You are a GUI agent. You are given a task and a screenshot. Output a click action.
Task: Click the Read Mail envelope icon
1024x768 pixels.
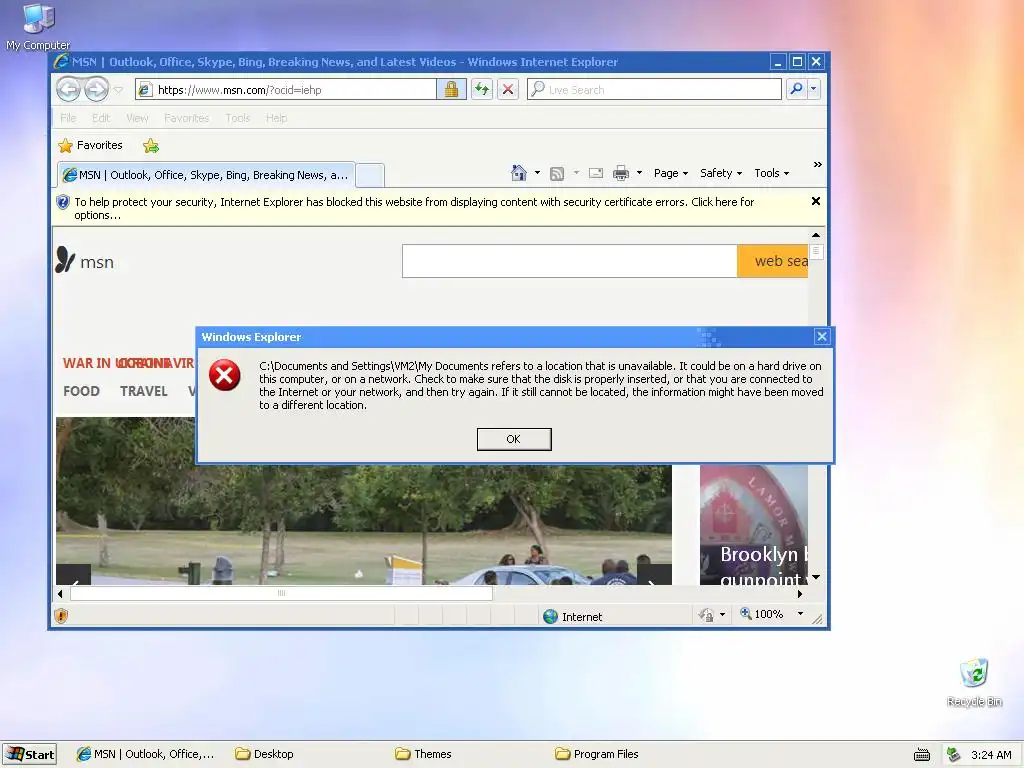596,173
